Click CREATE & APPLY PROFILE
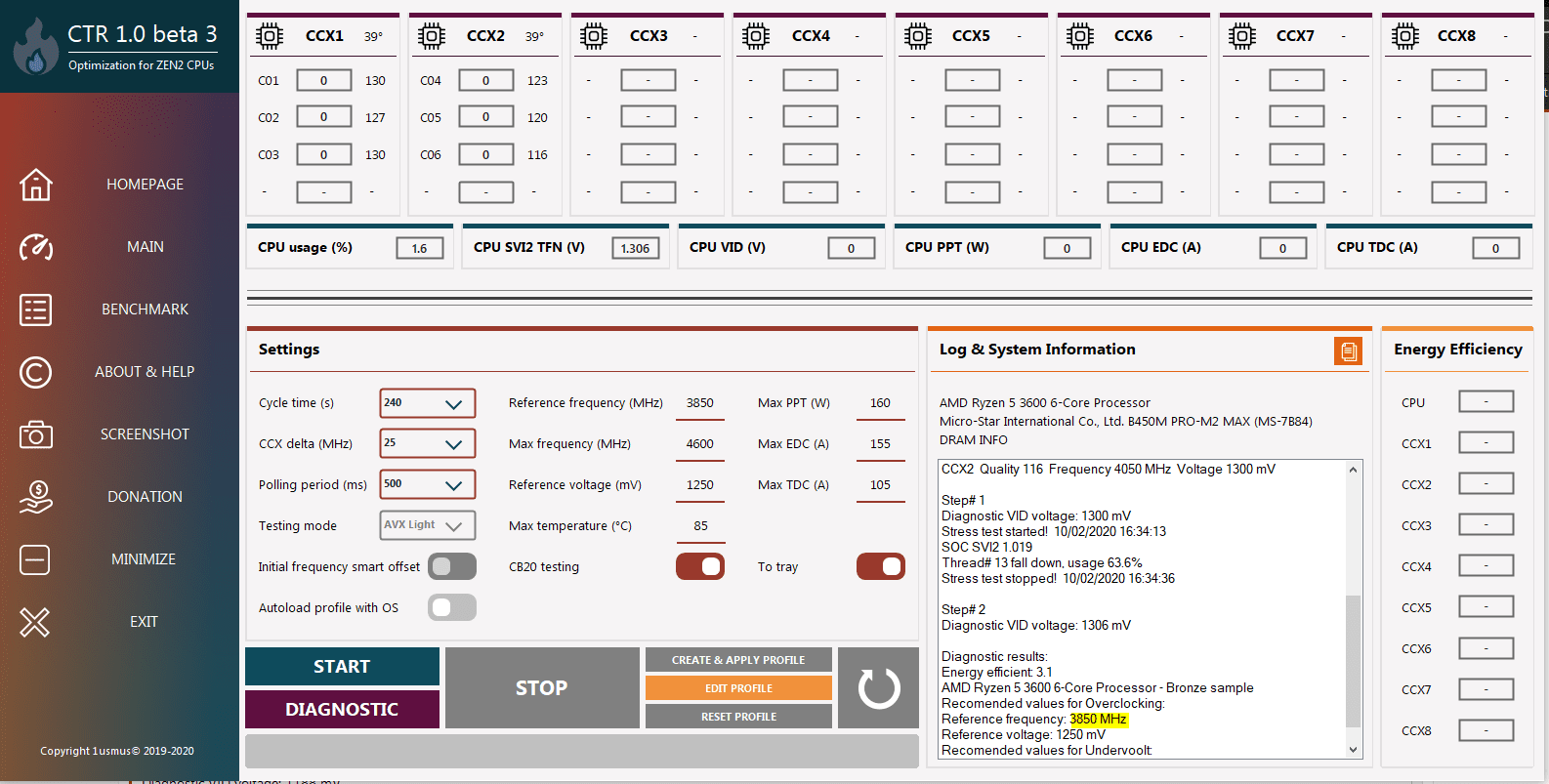1549x784 pixels. (x=738, y=660)
